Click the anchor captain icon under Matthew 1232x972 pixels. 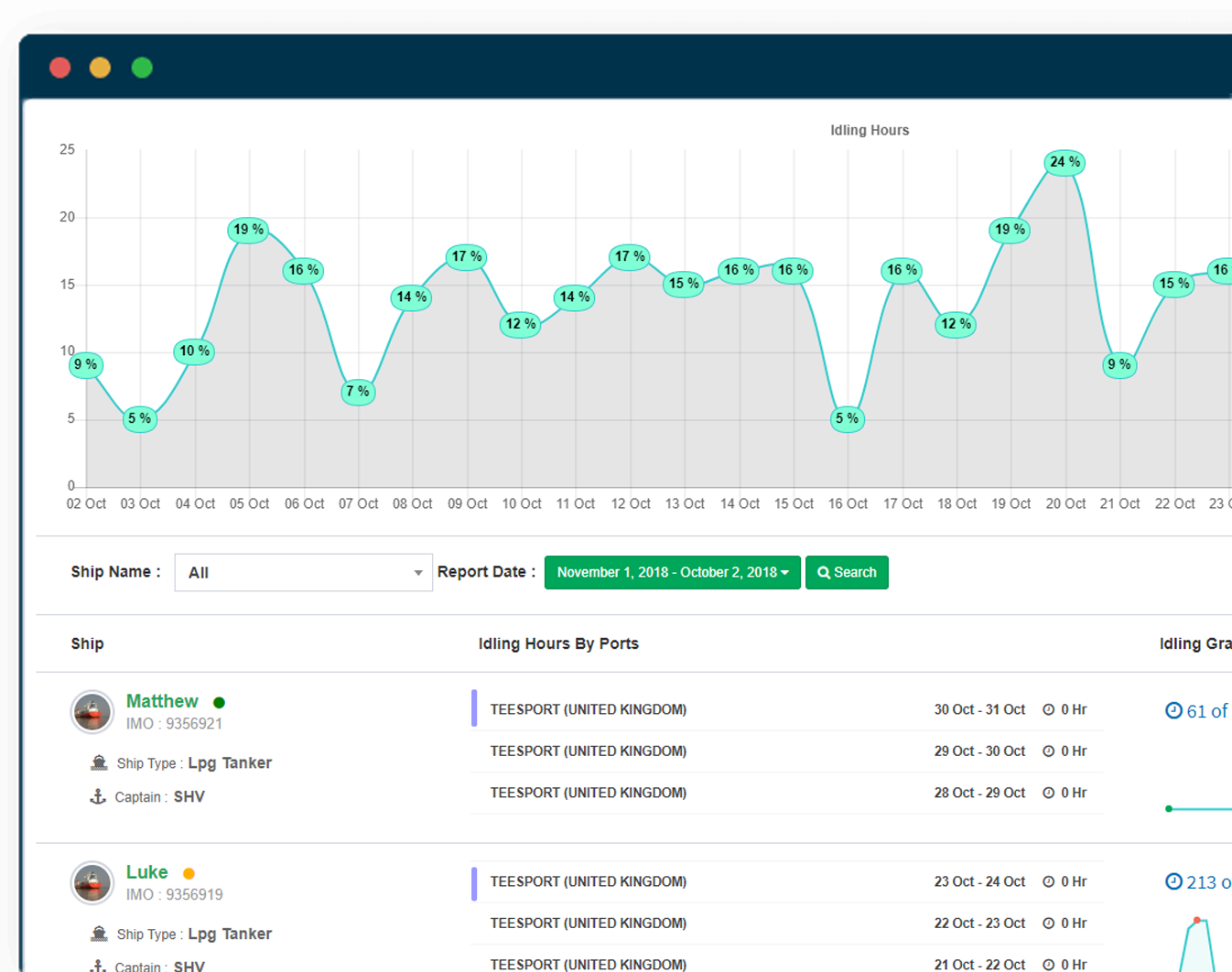point(98,796)
